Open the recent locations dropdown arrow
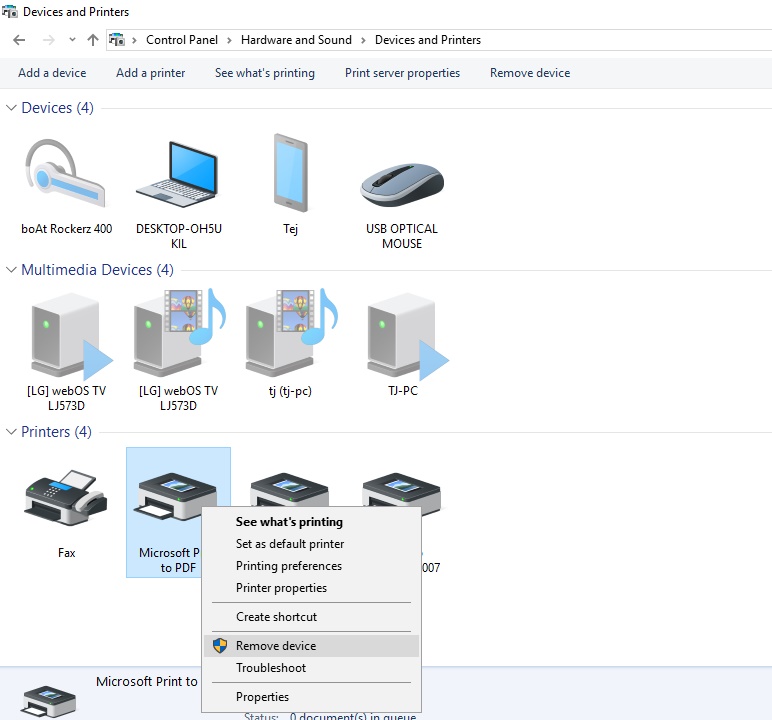Screen dimensions: 772x720 (x=72, y=40)
